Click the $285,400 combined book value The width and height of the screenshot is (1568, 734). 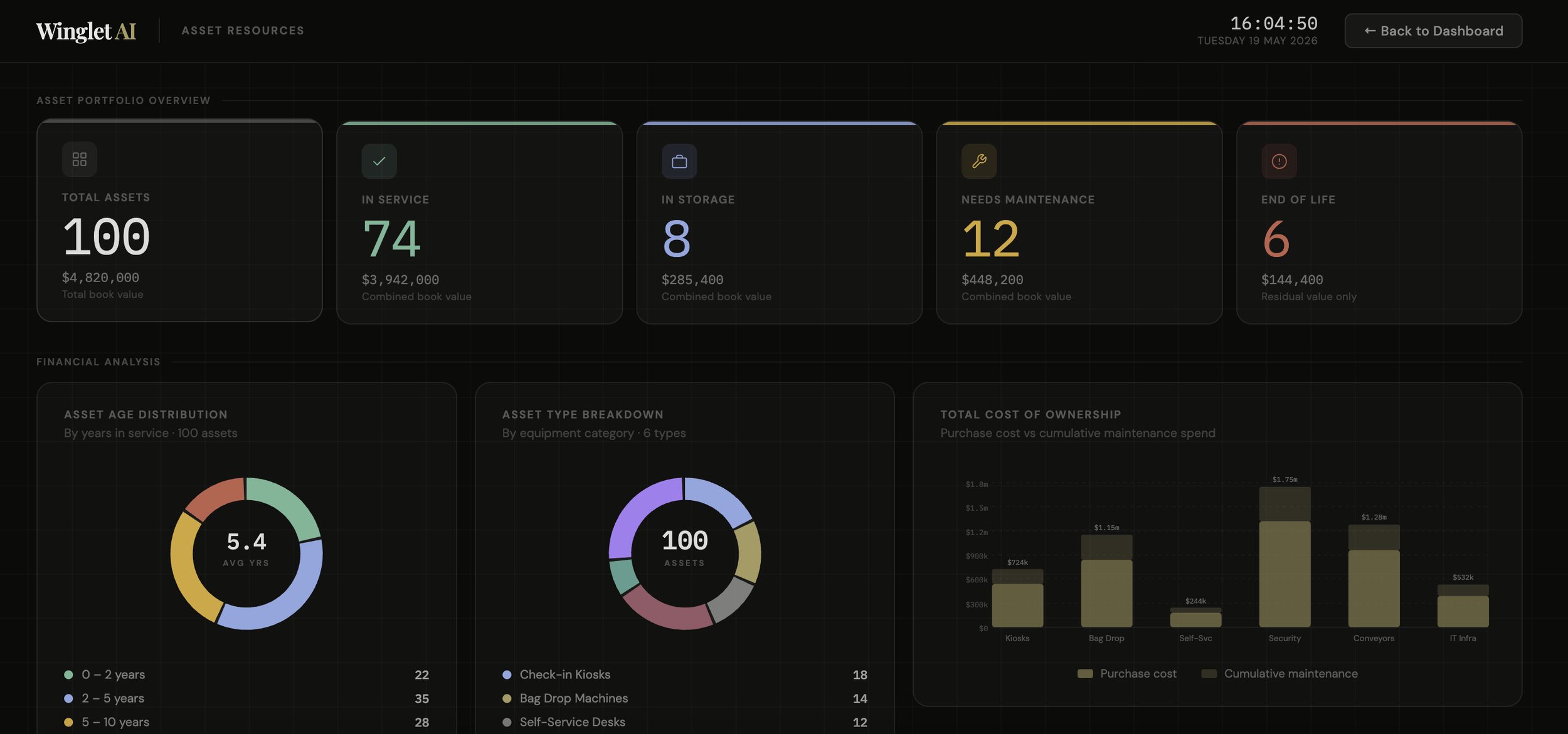692,280
